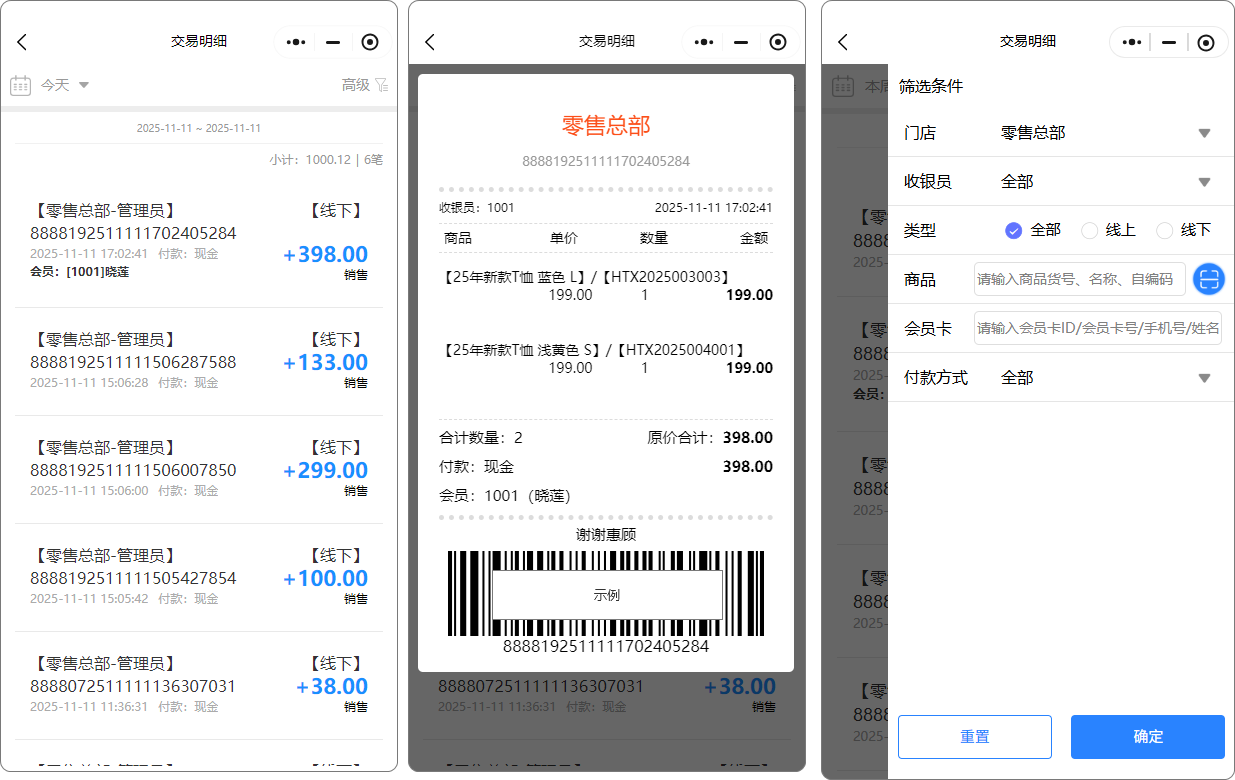Click the 高级 advanced filter funnel icon
Image resolution: width=1235 pixels, height=780 pixels.
point(381,85)
